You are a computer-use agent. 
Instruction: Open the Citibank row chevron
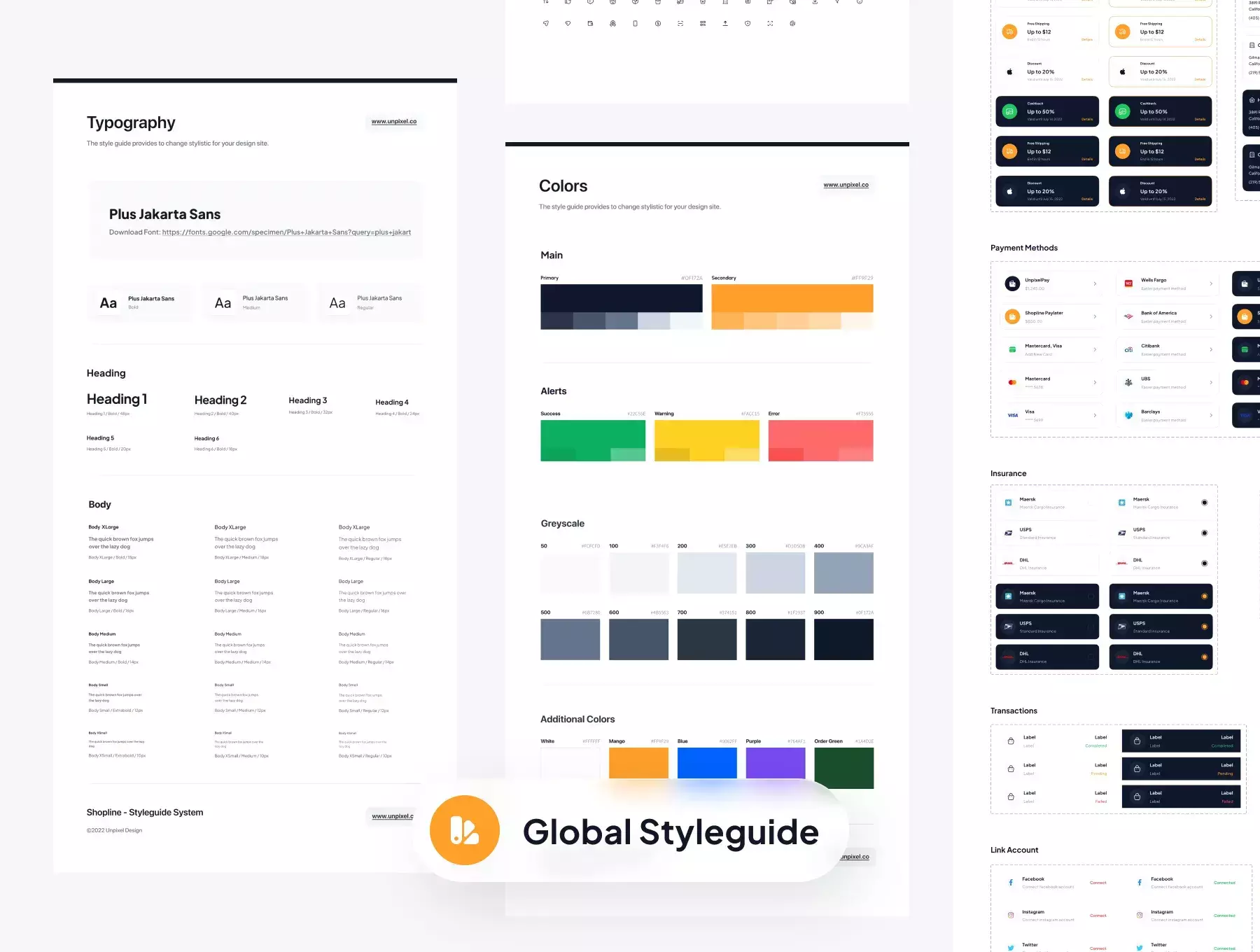[x=1211, y=349]
